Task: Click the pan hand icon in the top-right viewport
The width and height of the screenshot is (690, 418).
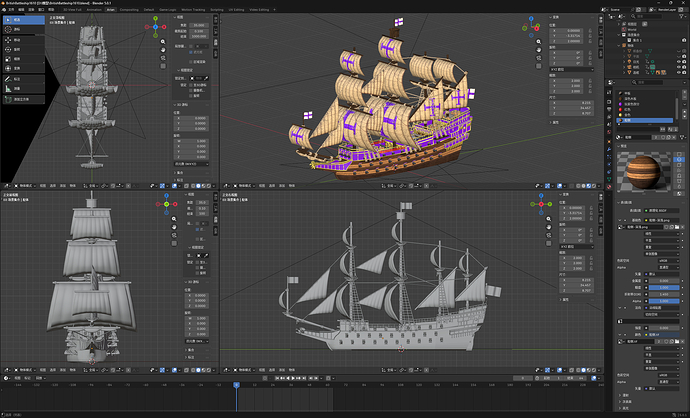Action: click(539, 50)
